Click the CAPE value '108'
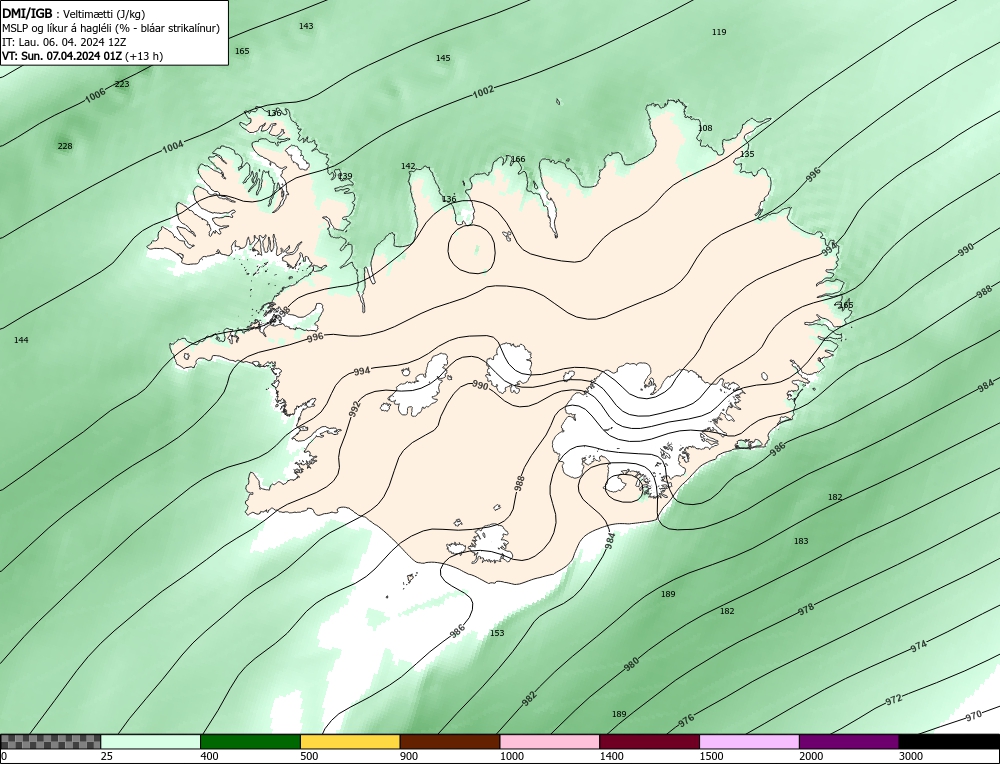 pyautogui.click(x=705, y=128)
